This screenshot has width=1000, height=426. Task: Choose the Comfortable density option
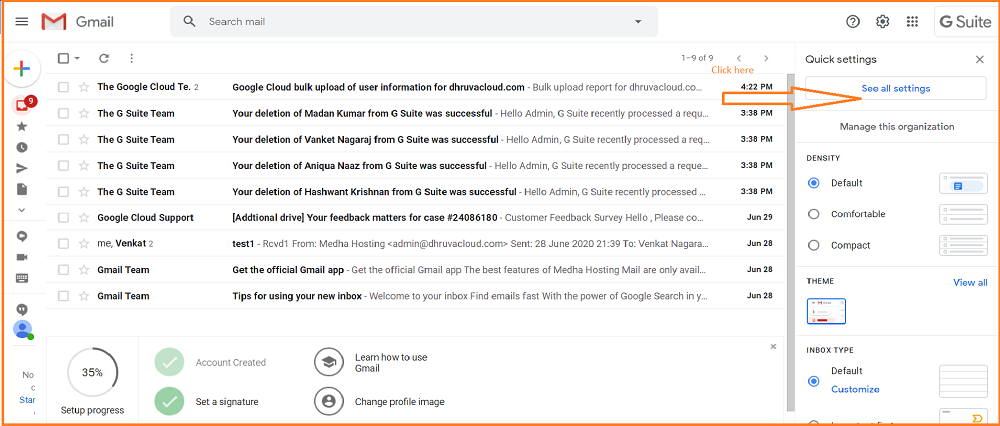point(813,214)
